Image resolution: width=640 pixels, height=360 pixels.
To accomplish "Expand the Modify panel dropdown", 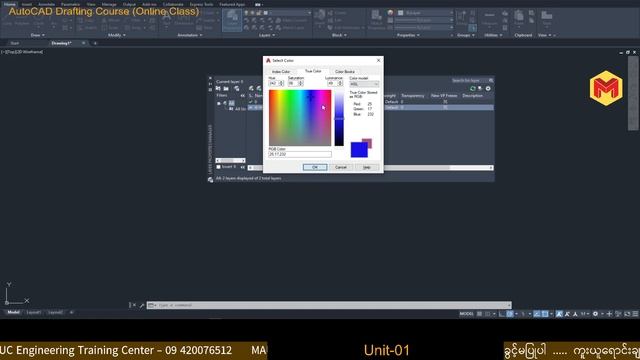I will pyautogui.click(x=116, y=35).
